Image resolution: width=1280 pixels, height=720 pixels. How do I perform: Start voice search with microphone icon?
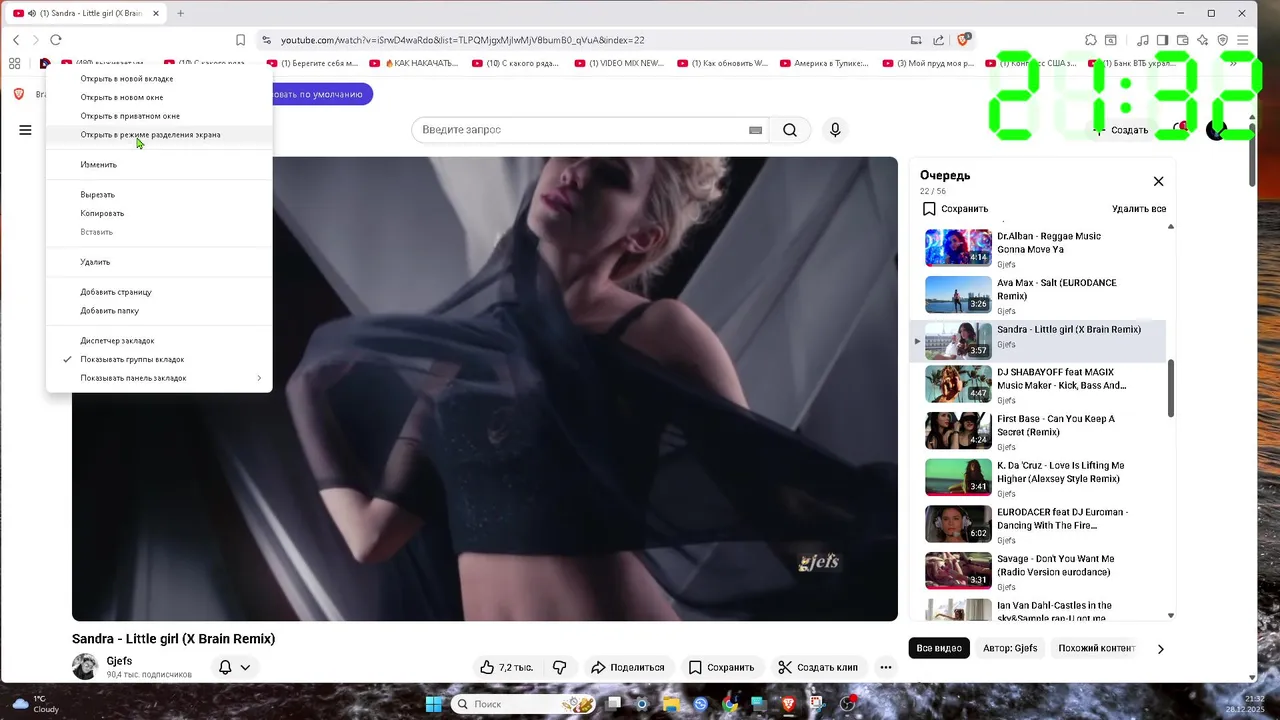835,130
